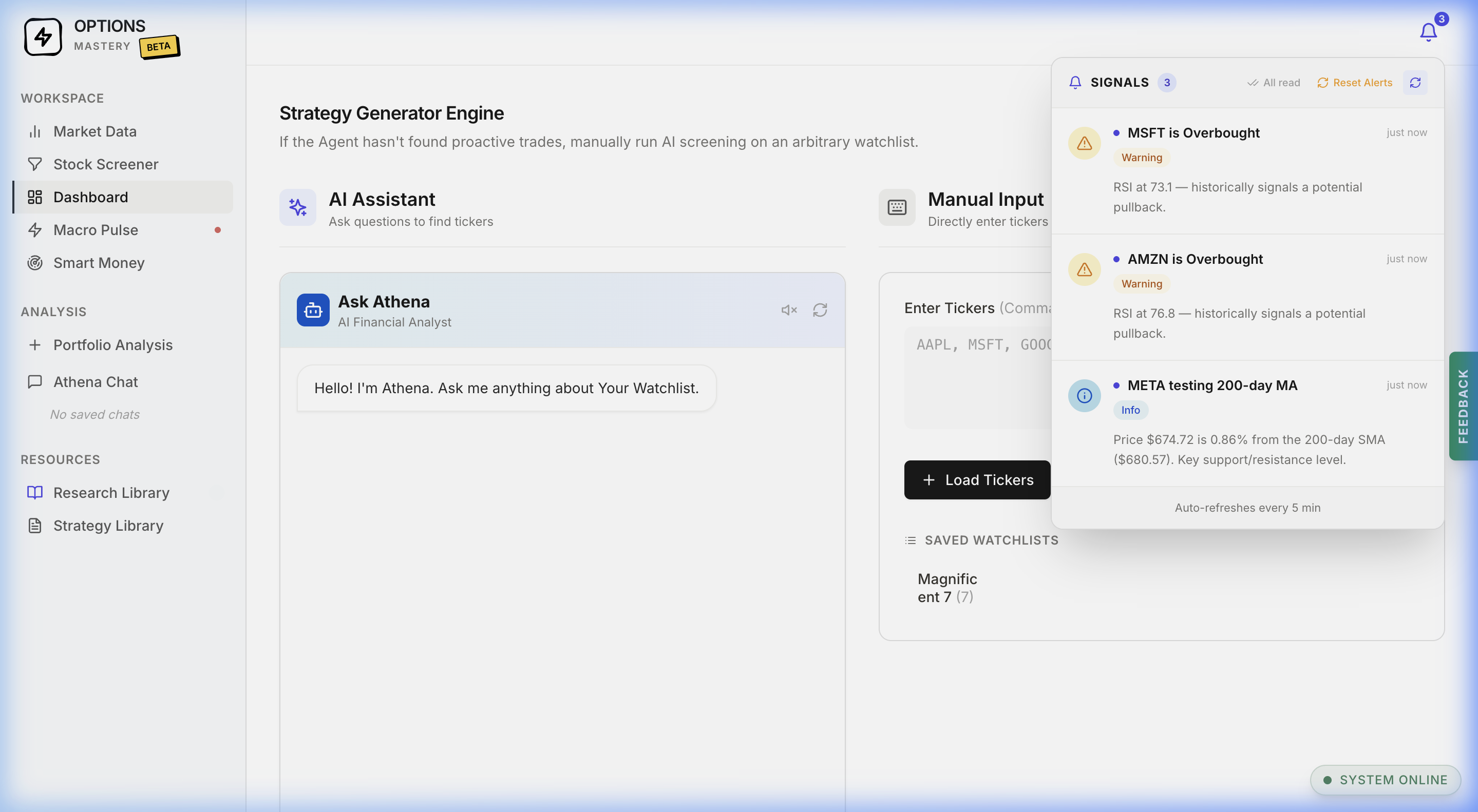1478x812 pixels.
Task: Click the Athena greeting message bubble
Action: tap(506, 388)
